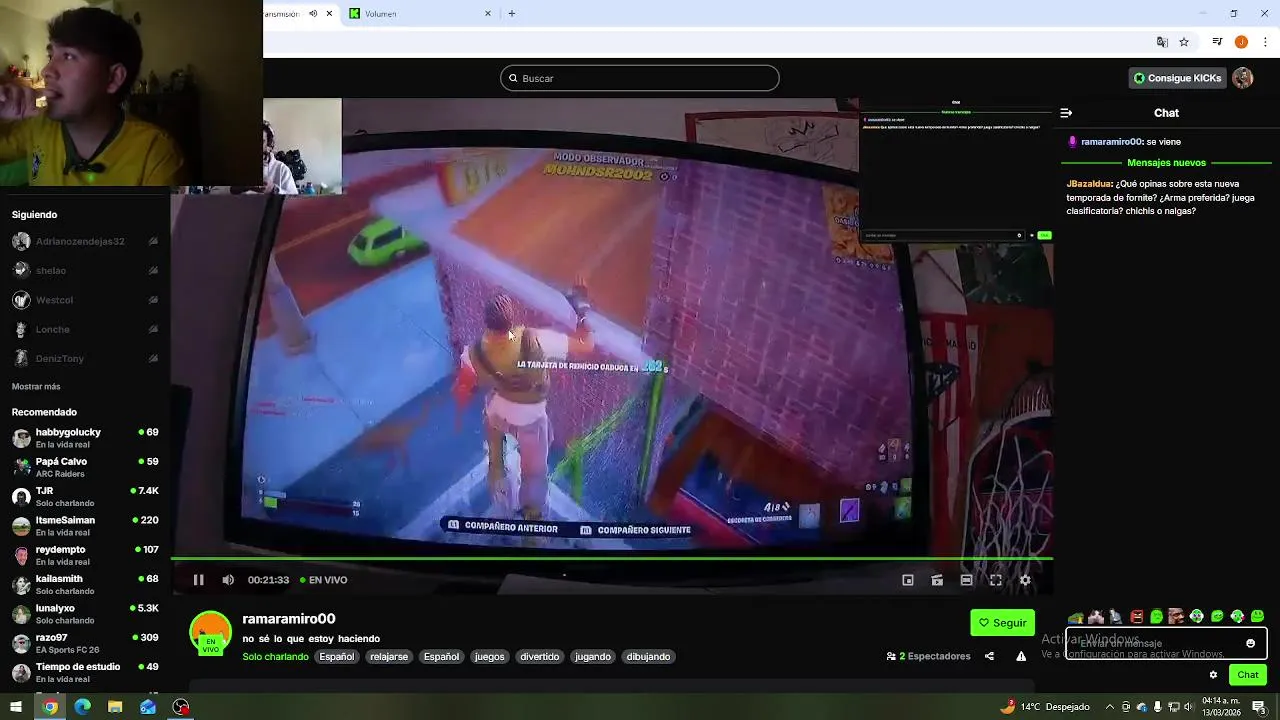Switch to the Volumen browser tab

pyautogui.click(x=420, y=14)
